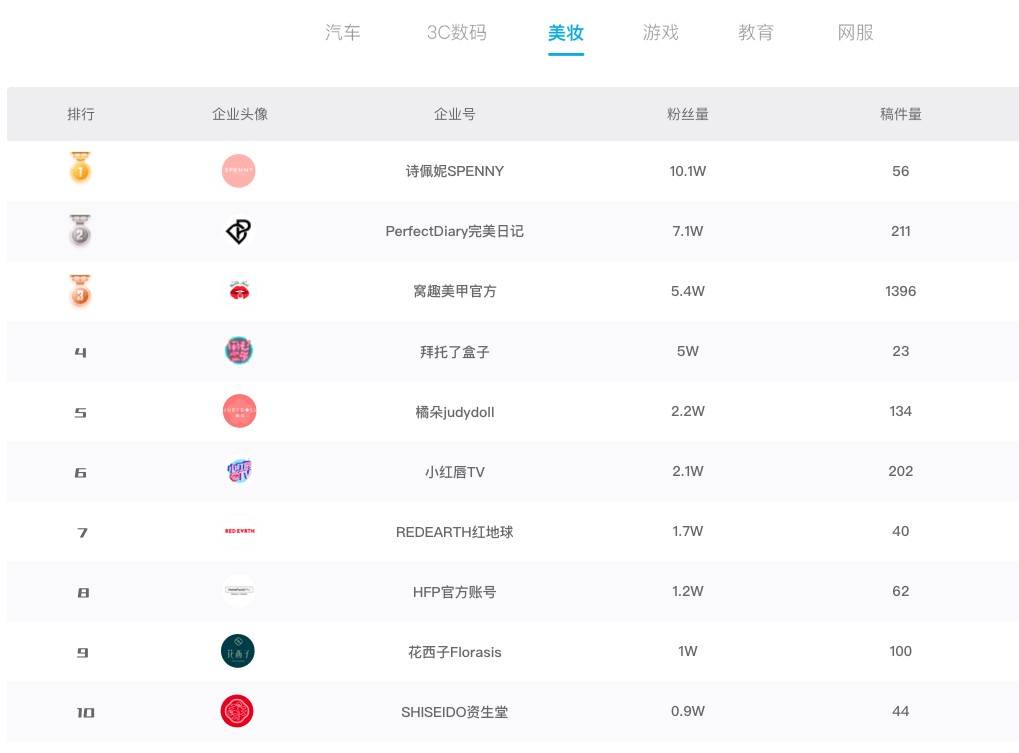Open the 花西子Florasis account name link
1019x753 pixels.
click(454, 652)
